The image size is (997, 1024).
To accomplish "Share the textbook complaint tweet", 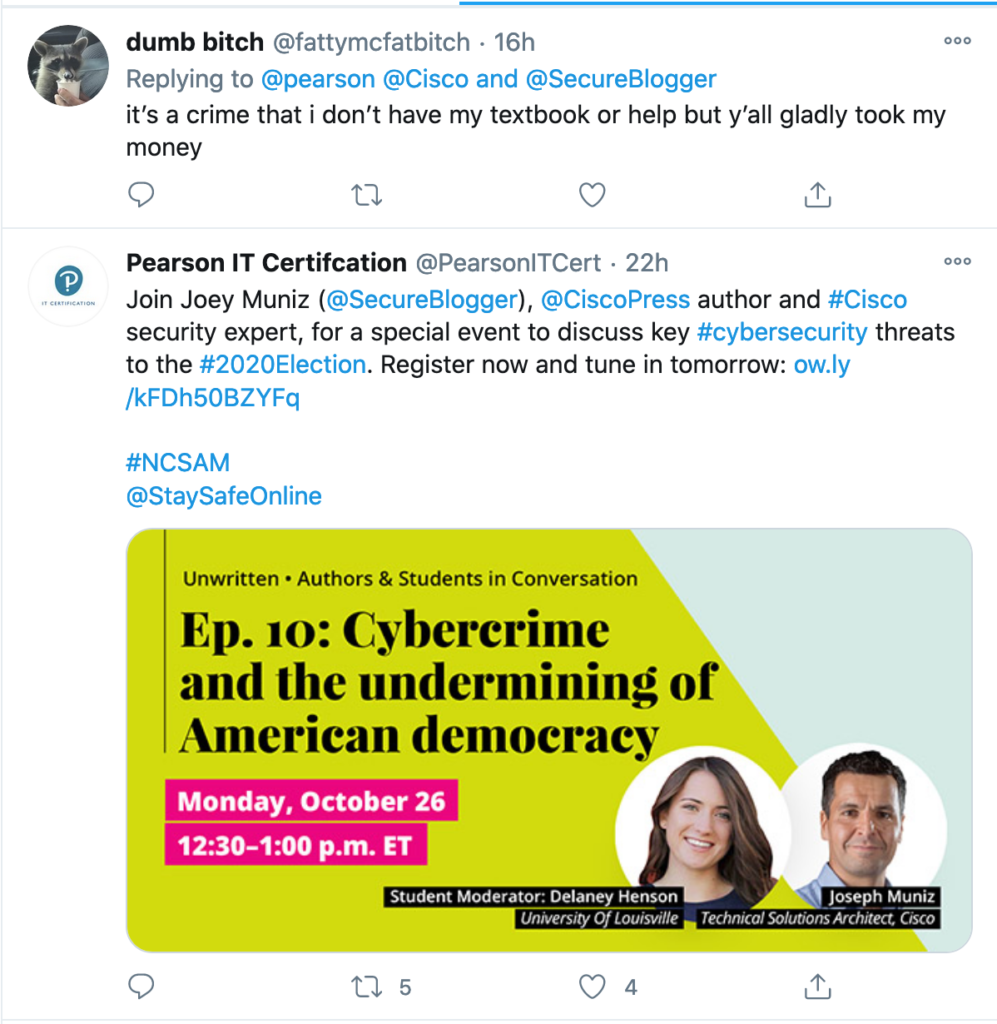I will pyautogui.click(x=818, y=194).
